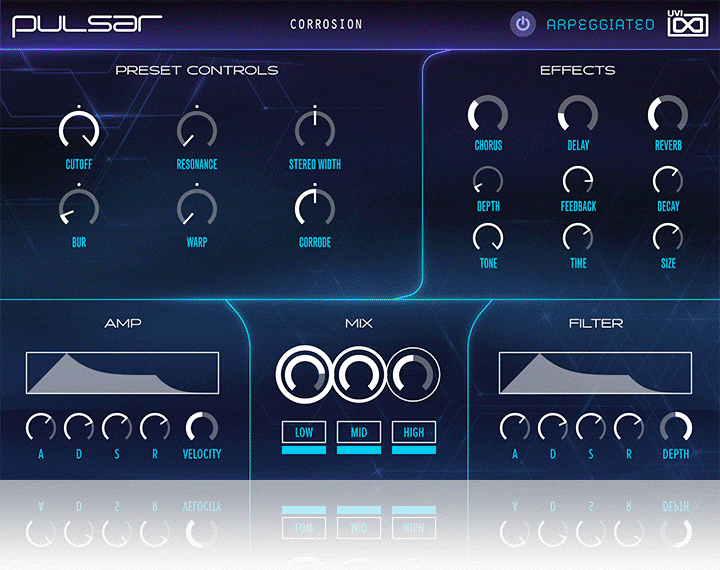720x570 pixels.
Task: Click the delay Feedback knob
Action: 578,181
